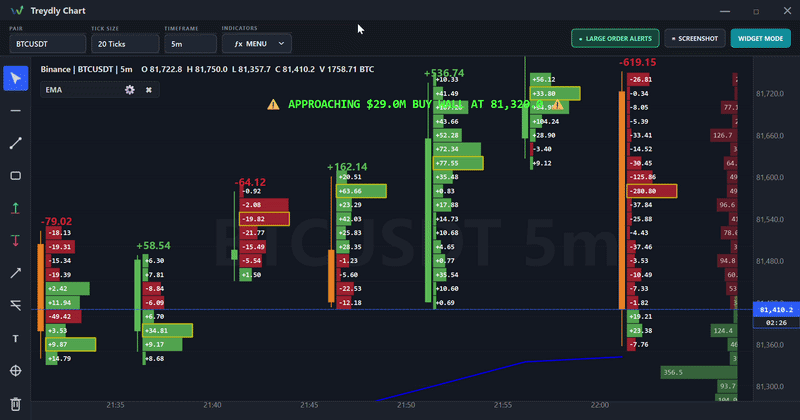Take a chart screenshot
The width and height of the screenshot is (800, 420).
(x=695, y=38)
